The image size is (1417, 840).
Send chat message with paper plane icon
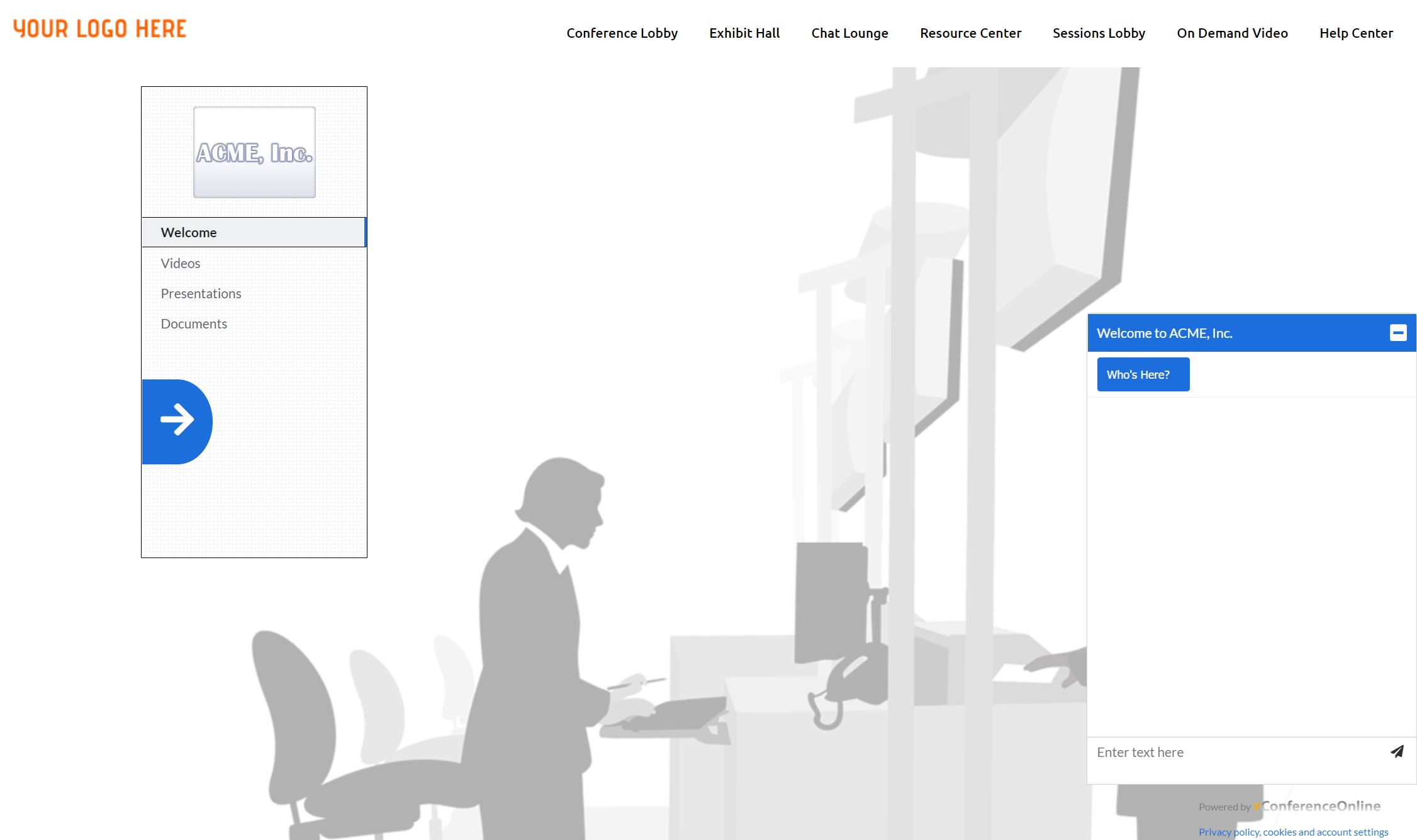1397,751
